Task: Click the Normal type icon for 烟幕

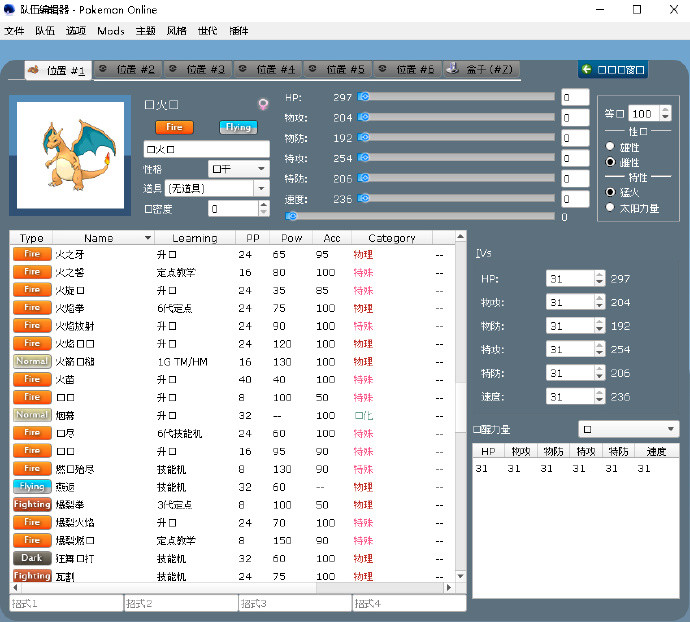Action: tap(32, 415)
